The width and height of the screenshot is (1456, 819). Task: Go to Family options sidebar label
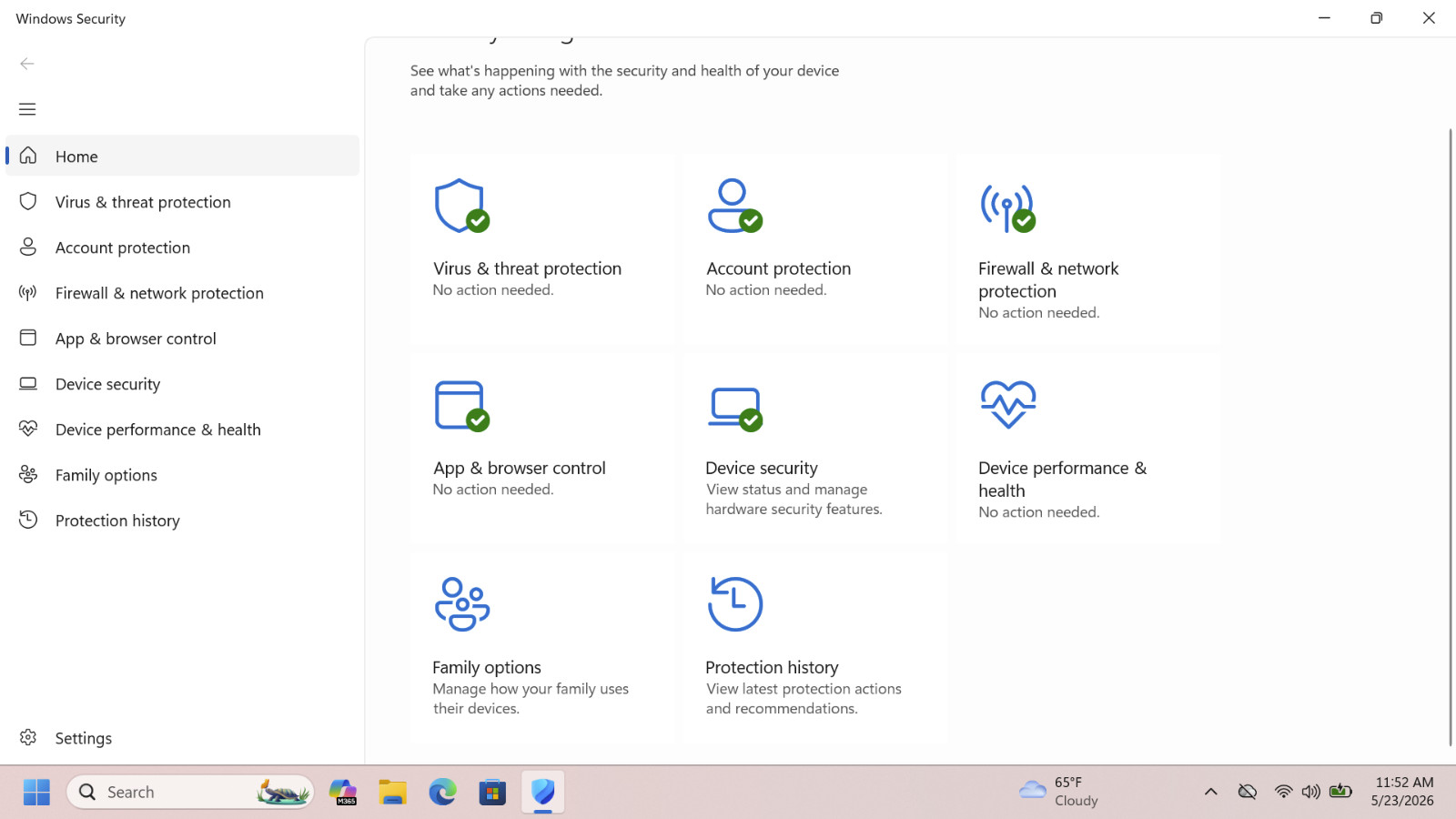[x=106, y=475]
